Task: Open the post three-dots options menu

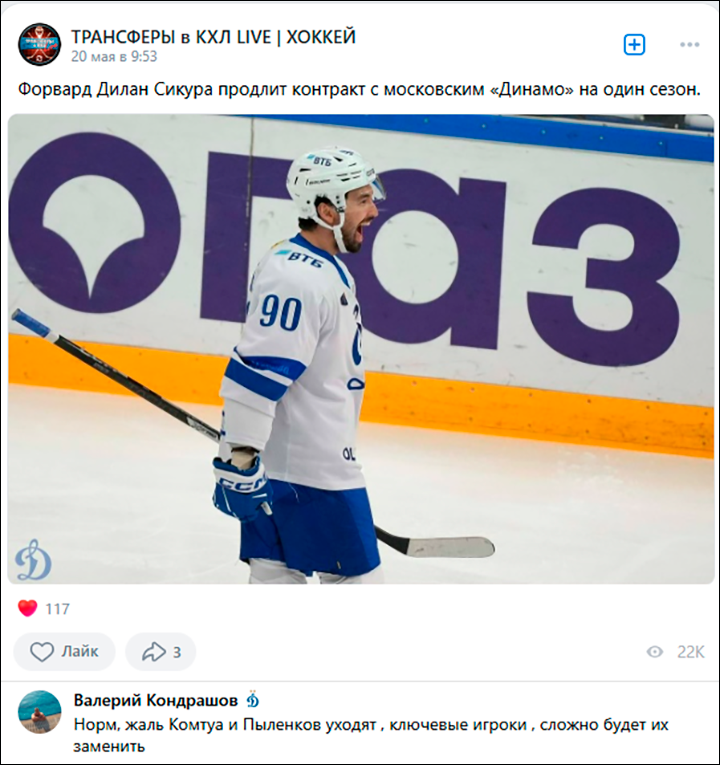Action: pos(689,45)
